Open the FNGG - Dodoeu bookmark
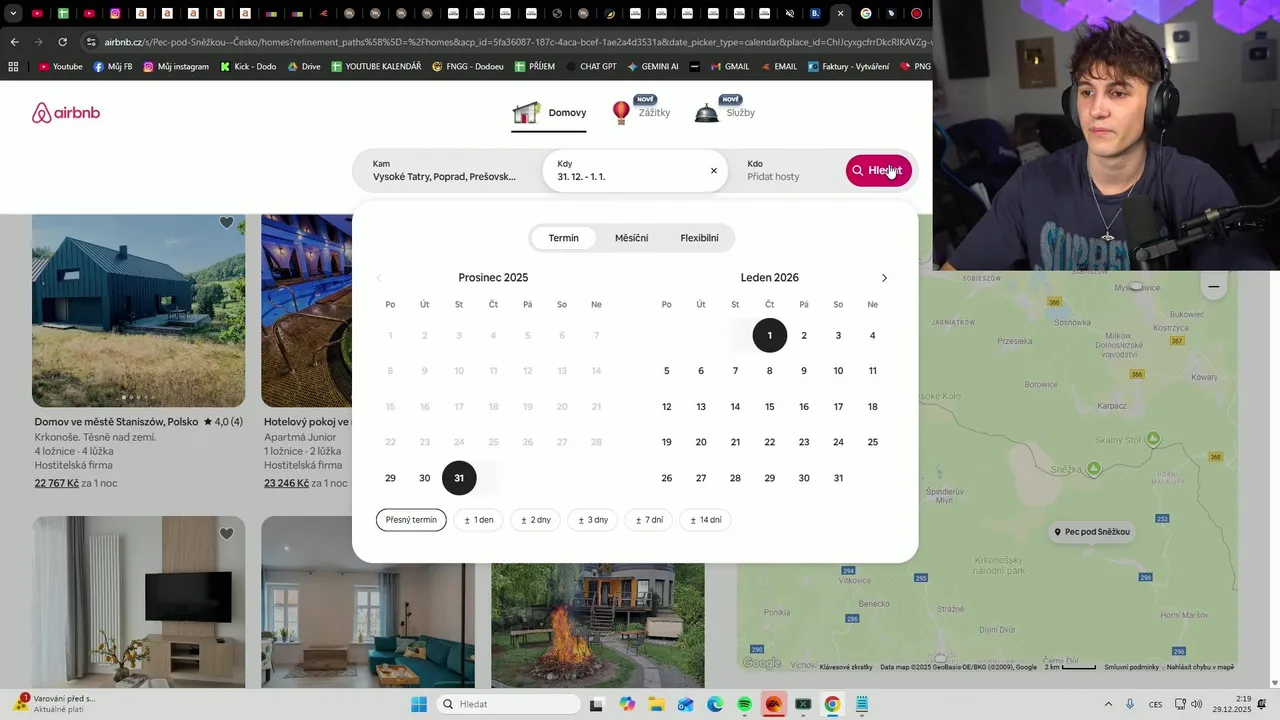 (468, 66)
